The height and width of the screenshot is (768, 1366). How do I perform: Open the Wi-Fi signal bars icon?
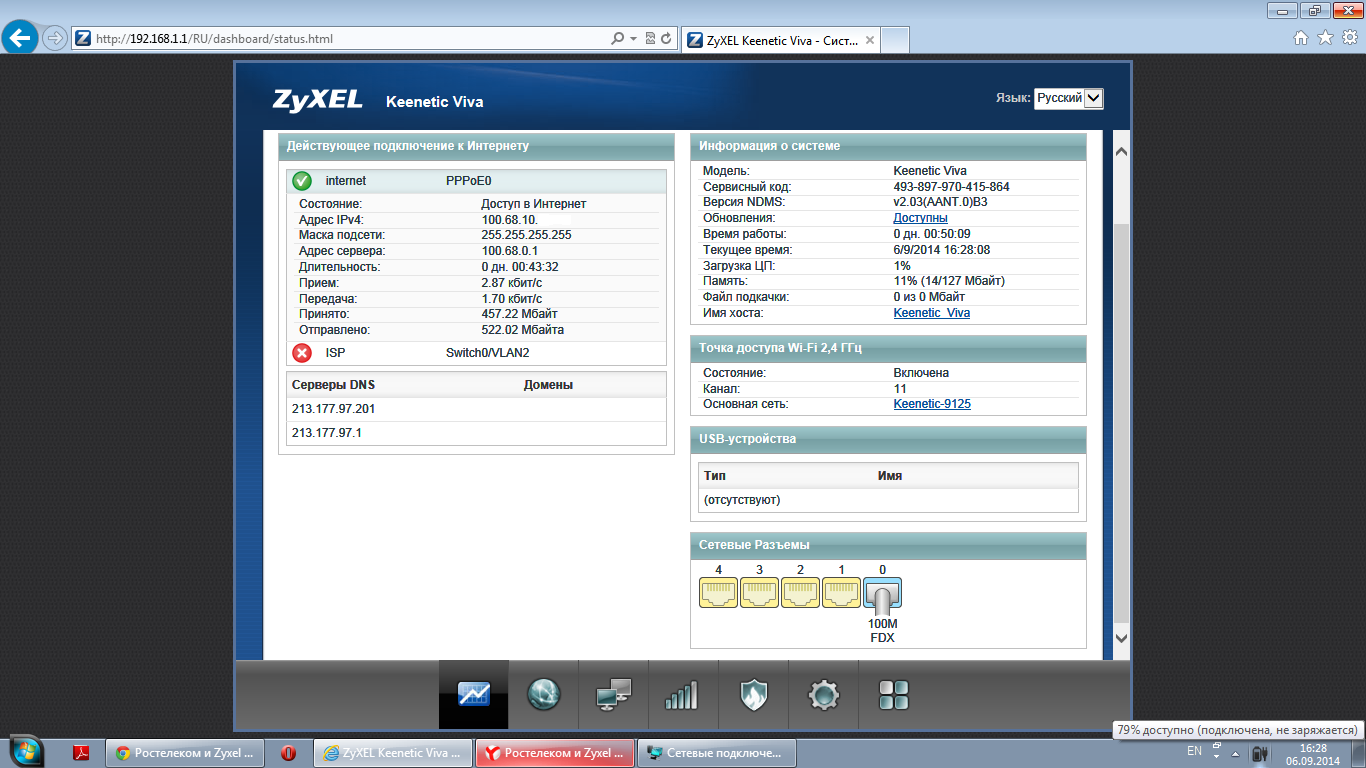682,694
